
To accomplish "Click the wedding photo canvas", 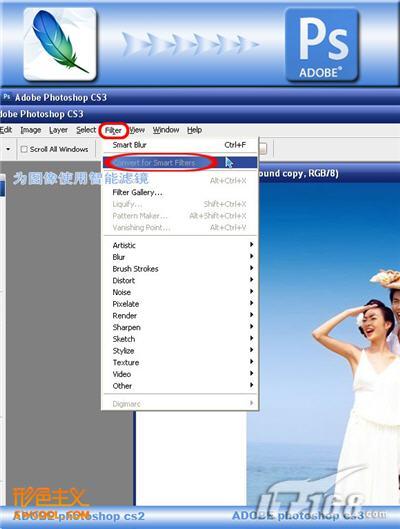I will 323,344.
